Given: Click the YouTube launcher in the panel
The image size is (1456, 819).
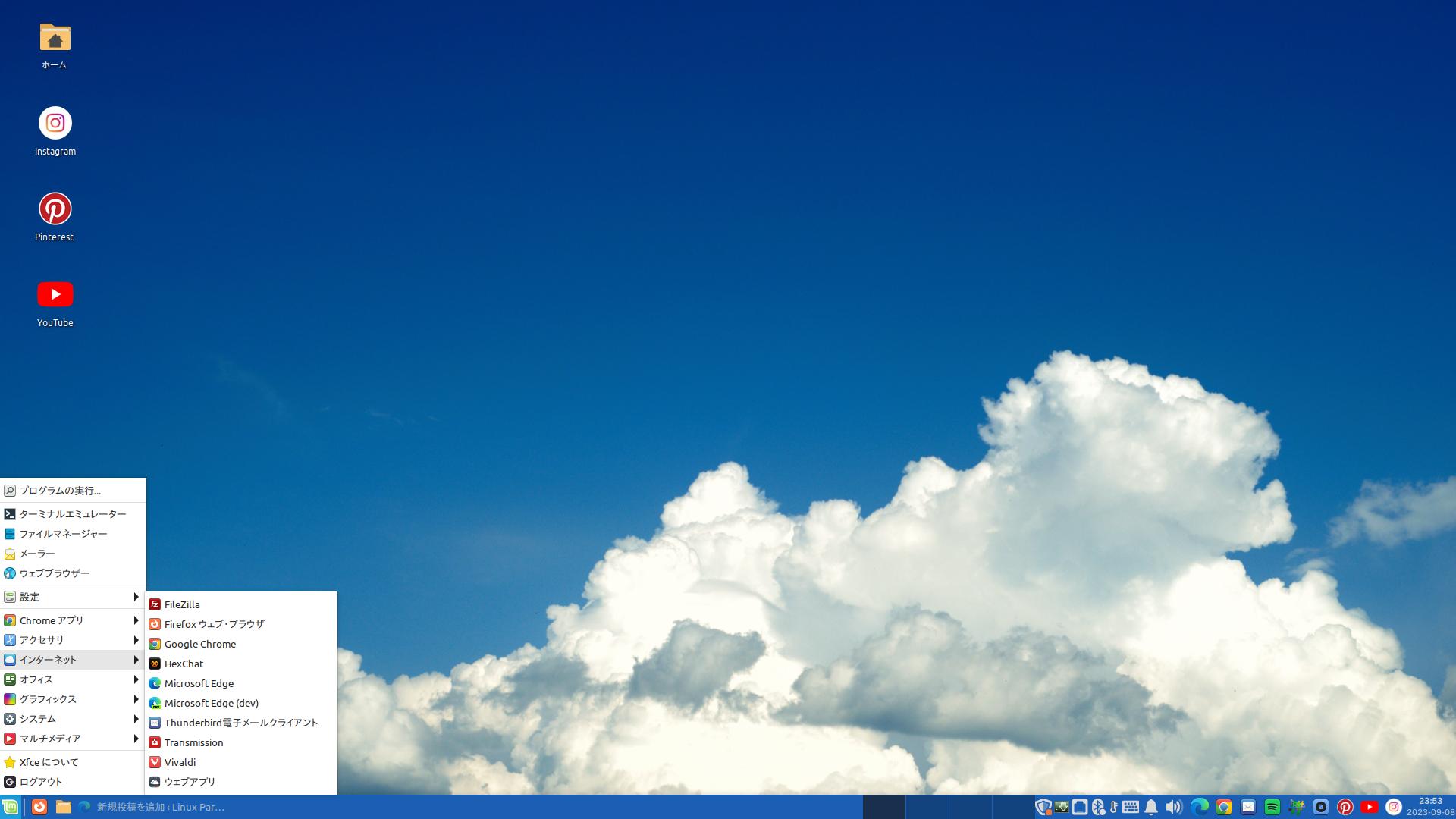Looking at the screenshot, I should pos(1370,807).
